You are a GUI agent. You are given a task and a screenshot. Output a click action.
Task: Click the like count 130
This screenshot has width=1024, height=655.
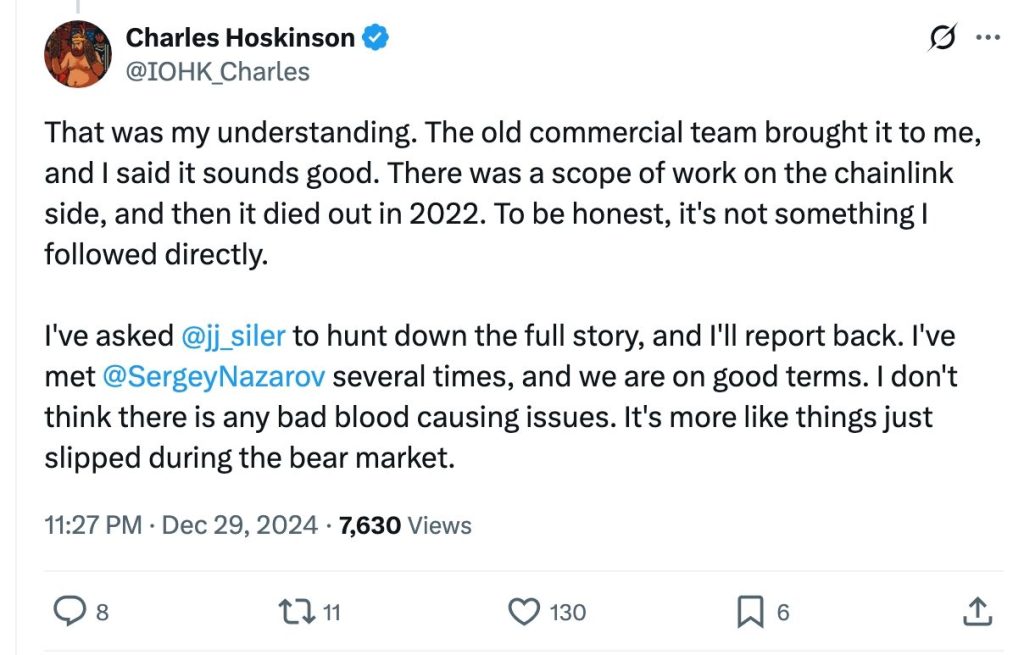pyautogui.click(x=568, y=612)
